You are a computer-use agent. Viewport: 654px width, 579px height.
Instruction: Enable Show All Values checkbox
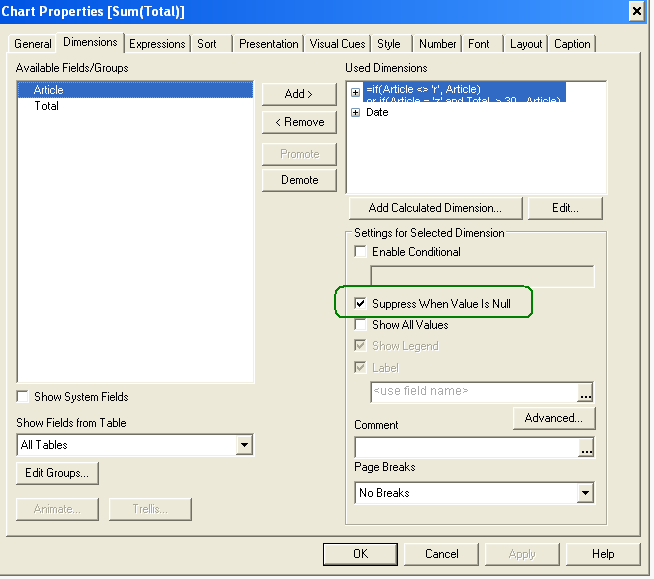360,325
